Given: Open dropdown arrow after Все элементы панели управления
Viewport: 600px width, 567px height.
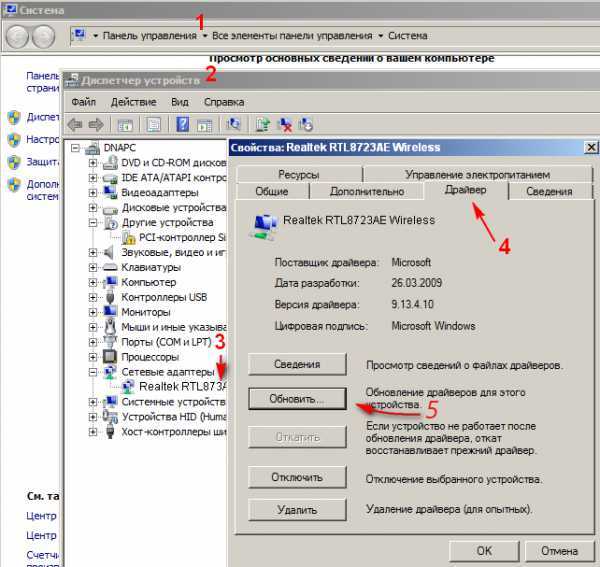Looking at the screenshot, I should [x=380, y=36].
